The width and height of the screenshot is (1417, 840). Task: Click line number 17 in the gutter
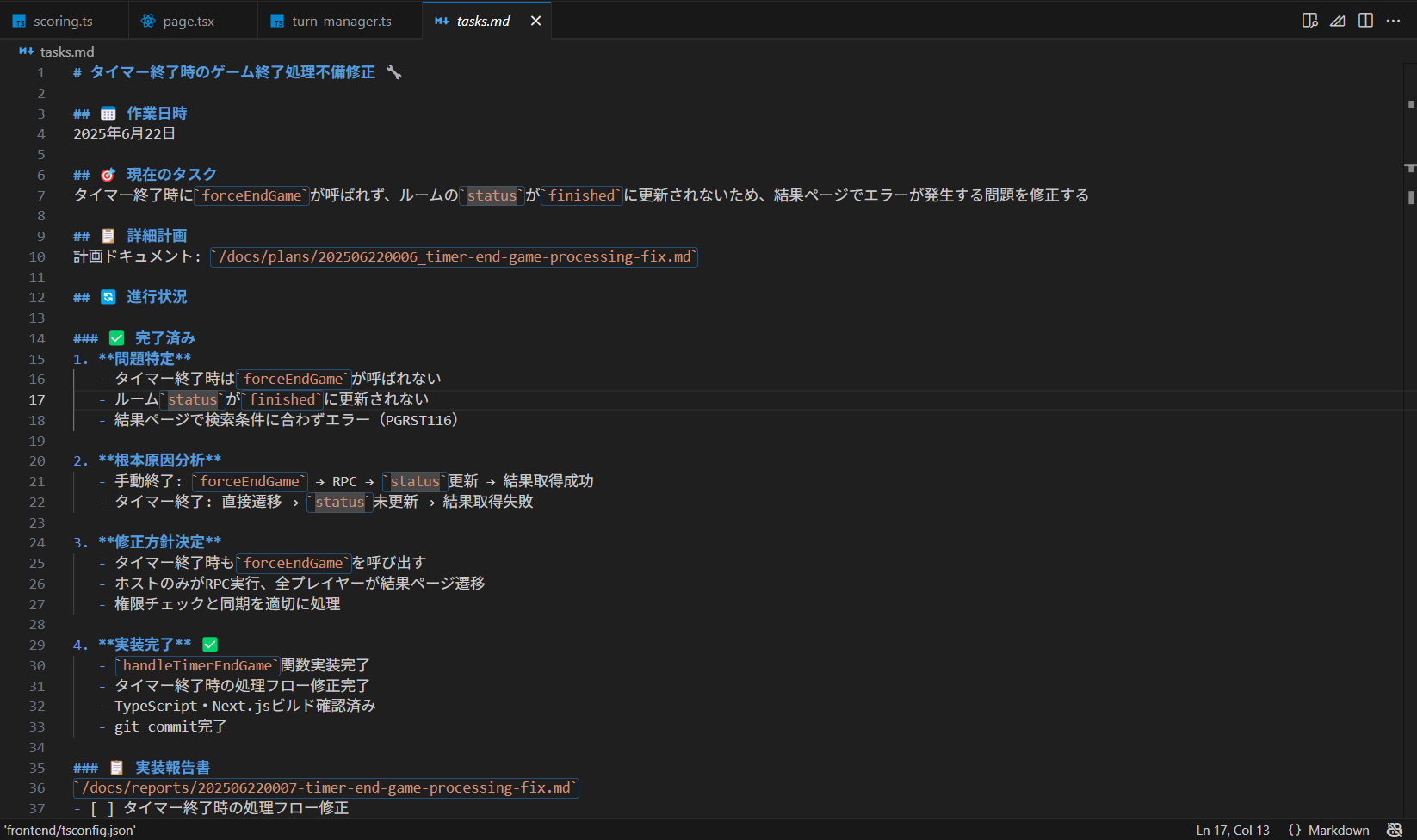pyautogui.click(x=36, y=399)
